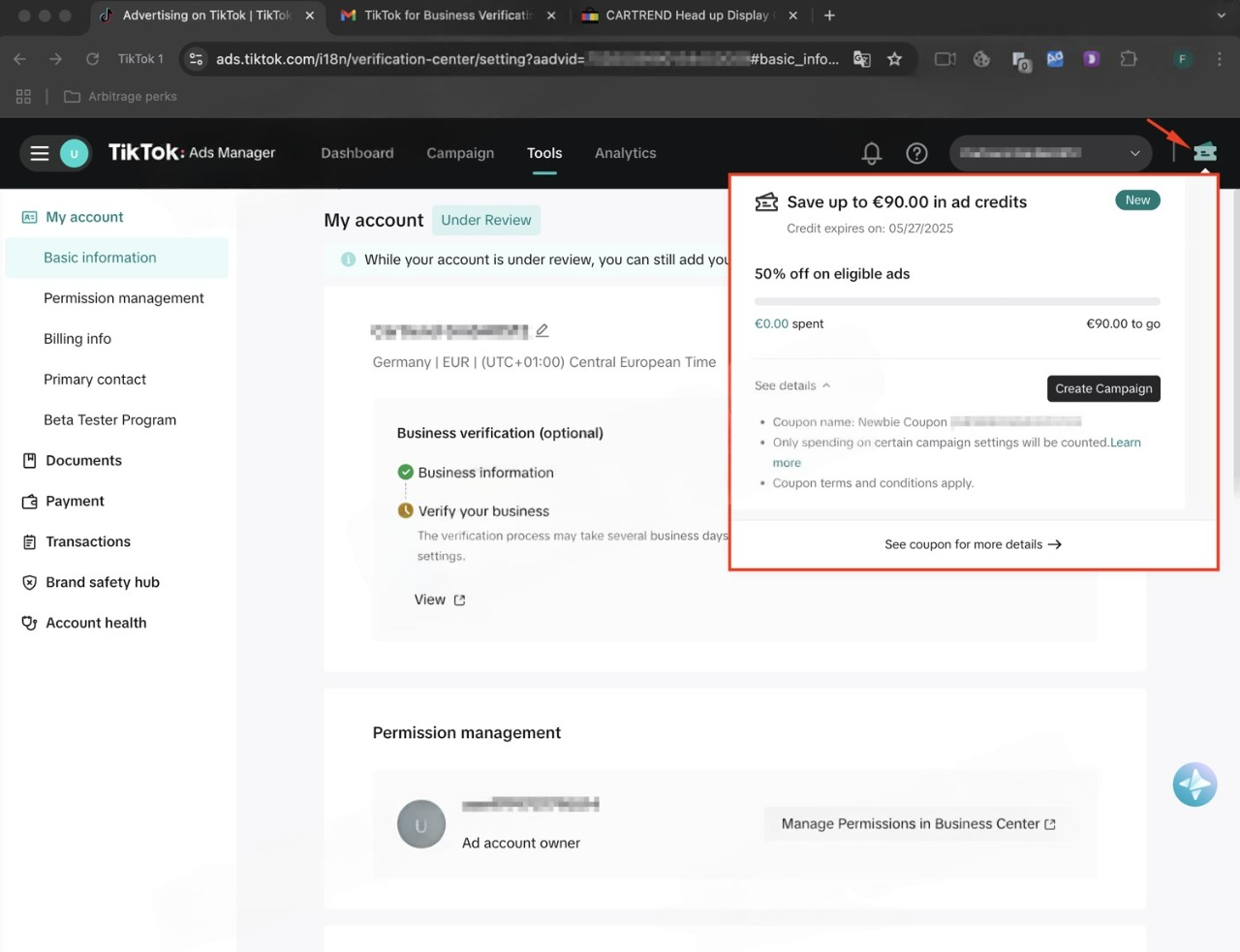Expand the account selector dropdown
Image resolution: width=1240 pixels, height=952 pixels.
pos(1050,153)
